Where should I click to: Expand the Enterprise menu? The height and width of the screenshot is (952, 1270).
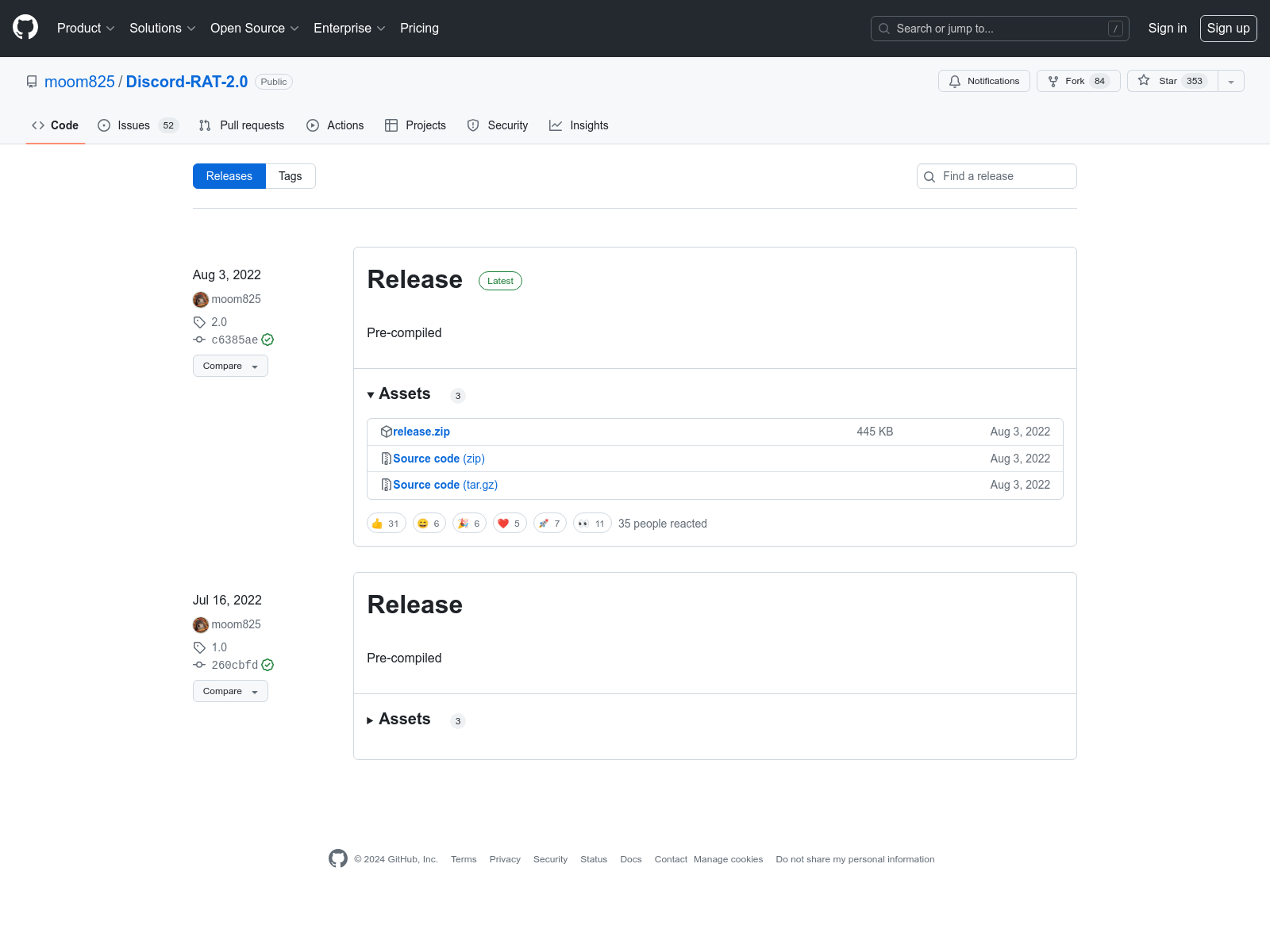pos(349,28)
